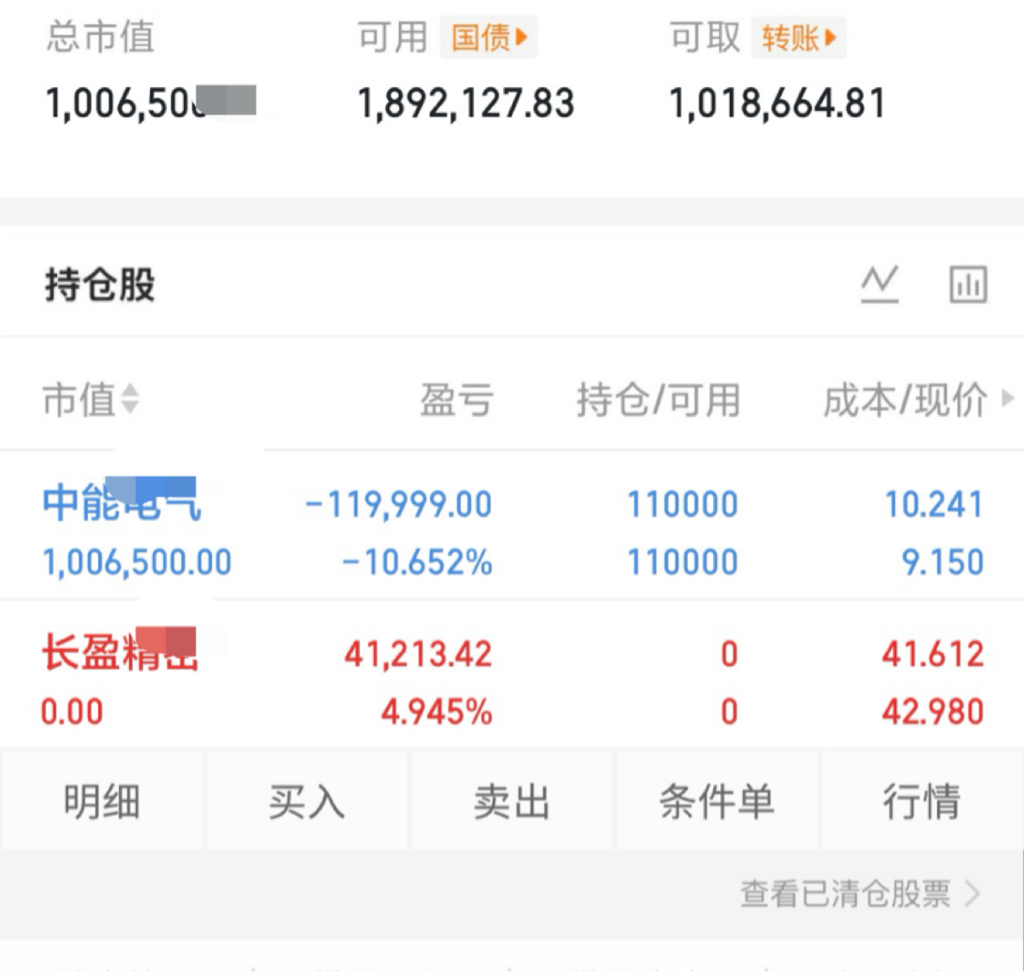The height and width of the screenshot is (972, 1024).
Task: Open the 明细 tab
Action: [102, 801]
